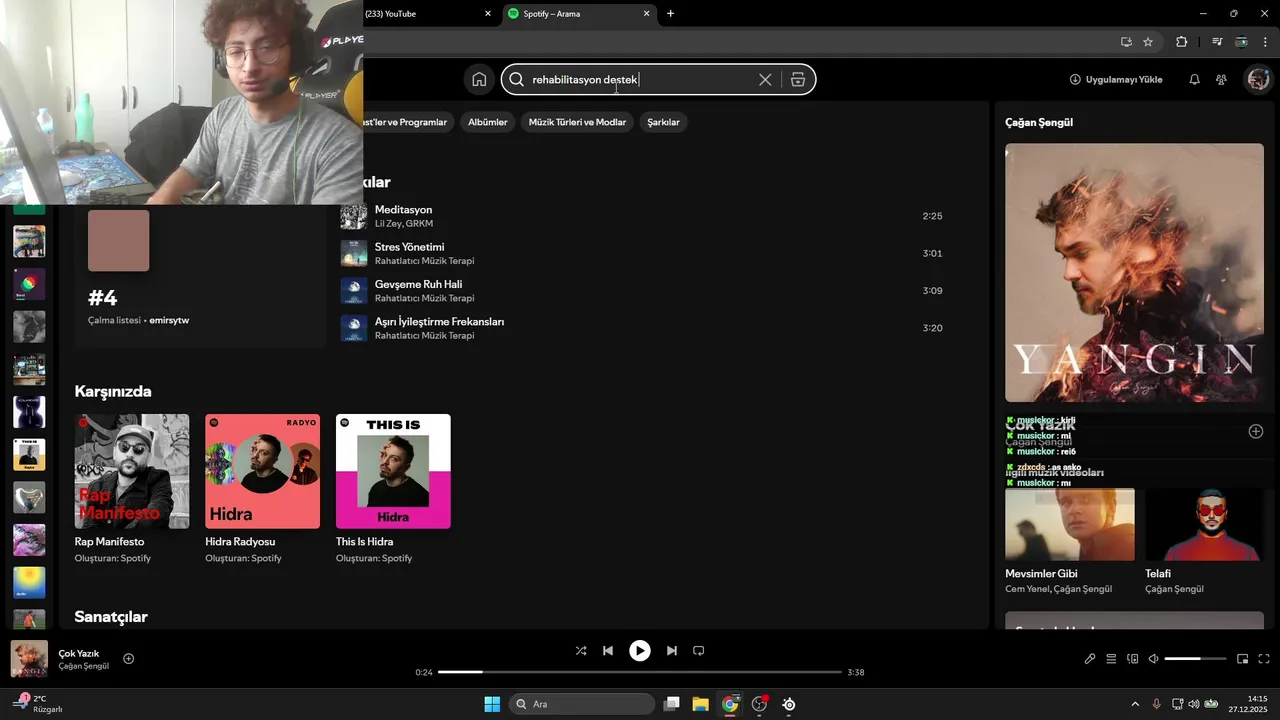Toggle shuffle playback
Viewport: 1280px width, 720px height.
click(x=581, y=651)
